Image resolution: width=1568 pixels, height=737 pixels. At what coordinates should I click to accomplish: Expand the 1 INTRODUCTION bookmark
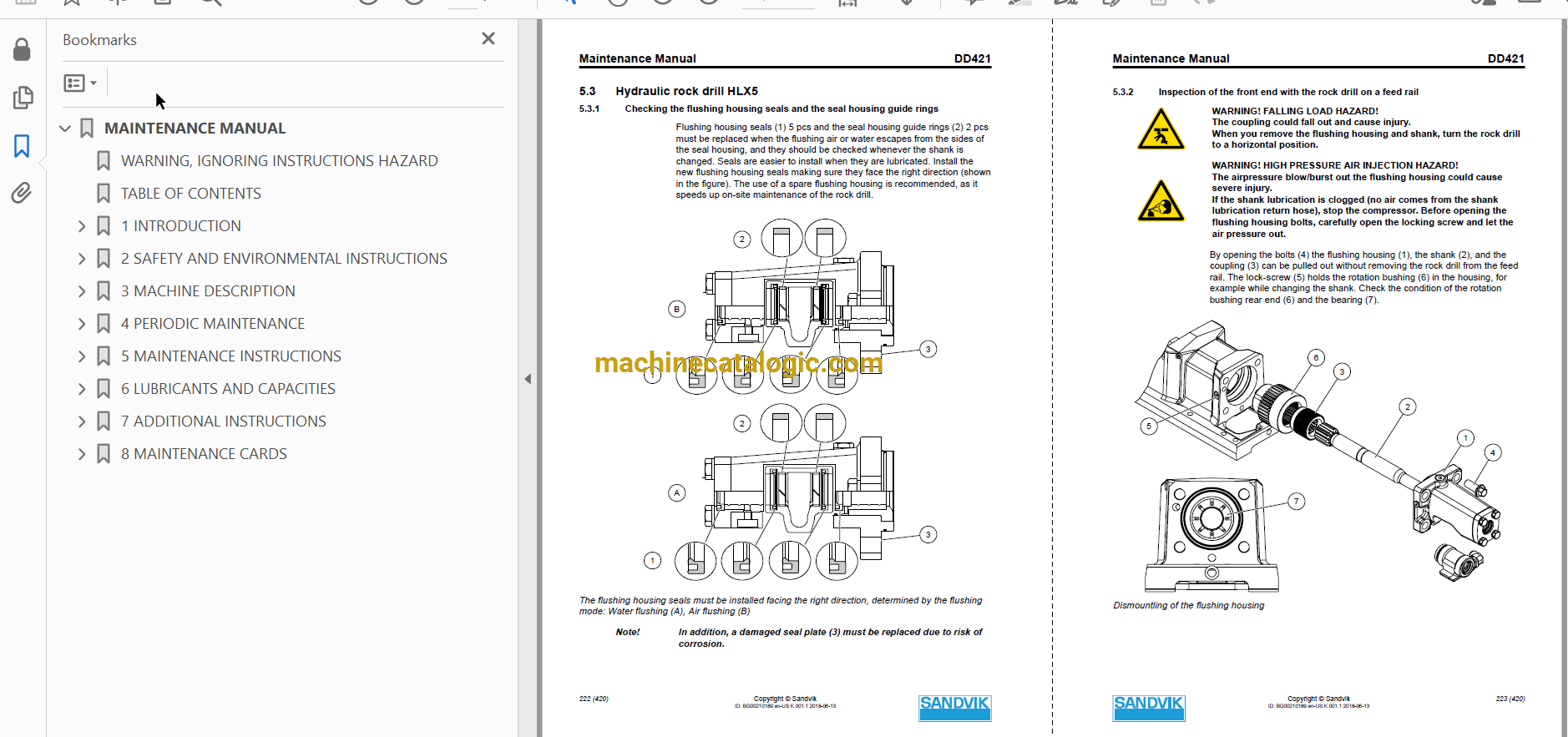click(x=82, y=226)
